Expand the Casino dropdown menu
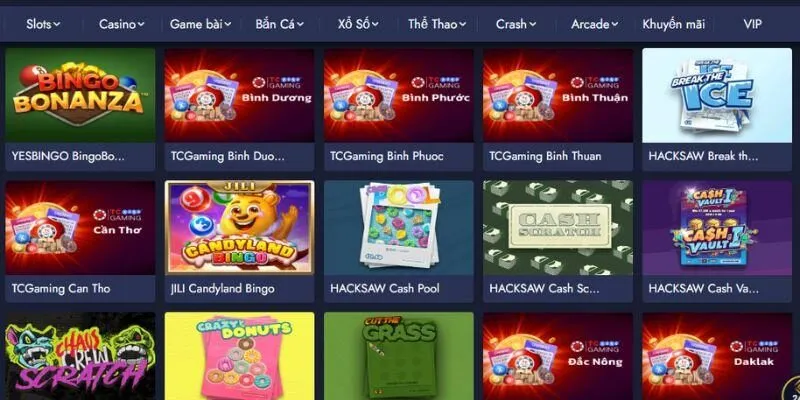Screen dimensions: 800x400 121,24
